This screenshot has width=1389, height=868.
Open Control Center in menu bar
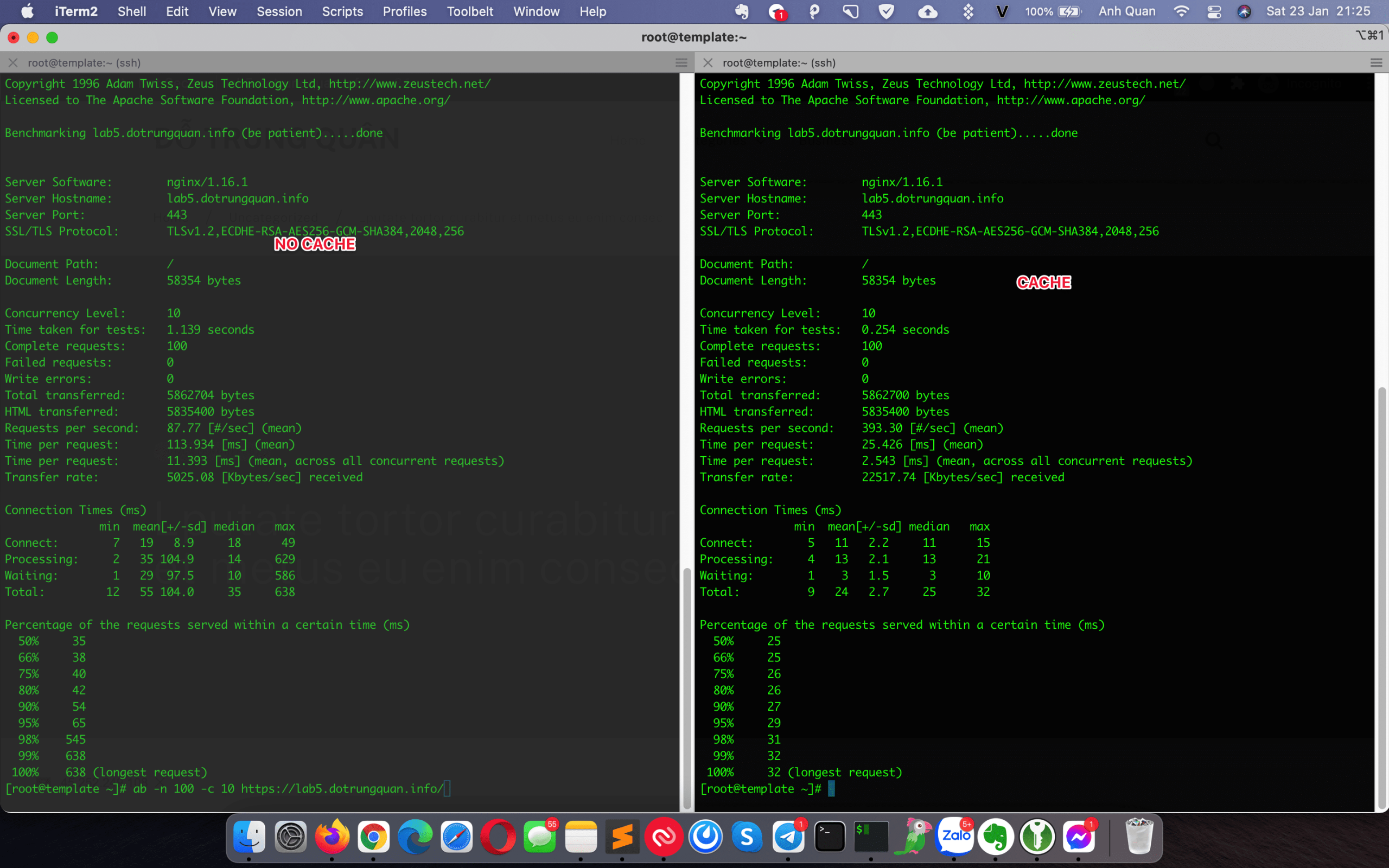pyautogui.click(x=1214, y=11)
